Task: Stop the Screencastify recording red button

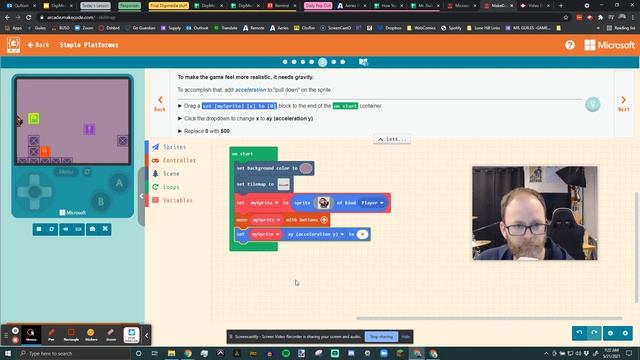Action: tap(15, 340)
